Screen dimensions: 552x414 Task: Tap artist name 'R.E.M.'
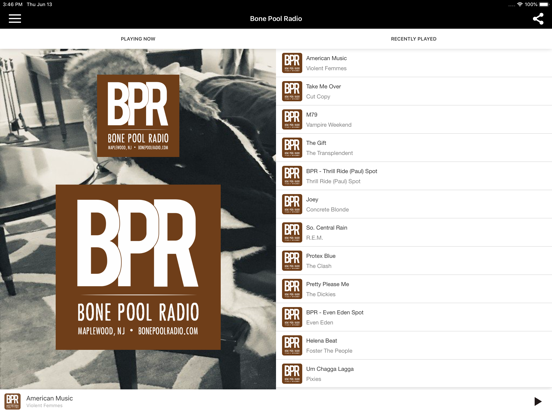314,238
